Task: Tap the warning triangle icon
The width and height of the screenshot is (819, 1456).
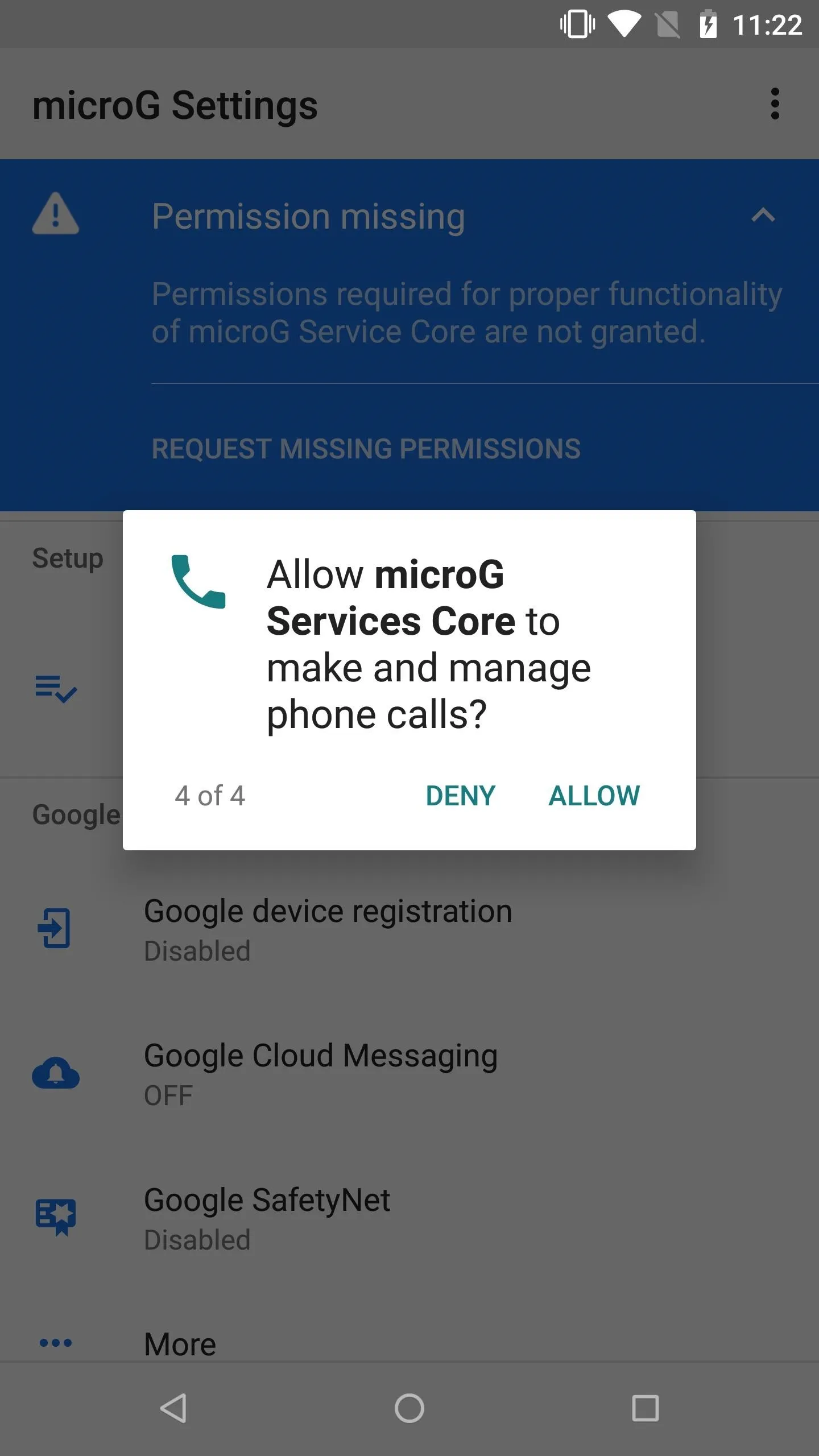Action: tap(55, 213)
